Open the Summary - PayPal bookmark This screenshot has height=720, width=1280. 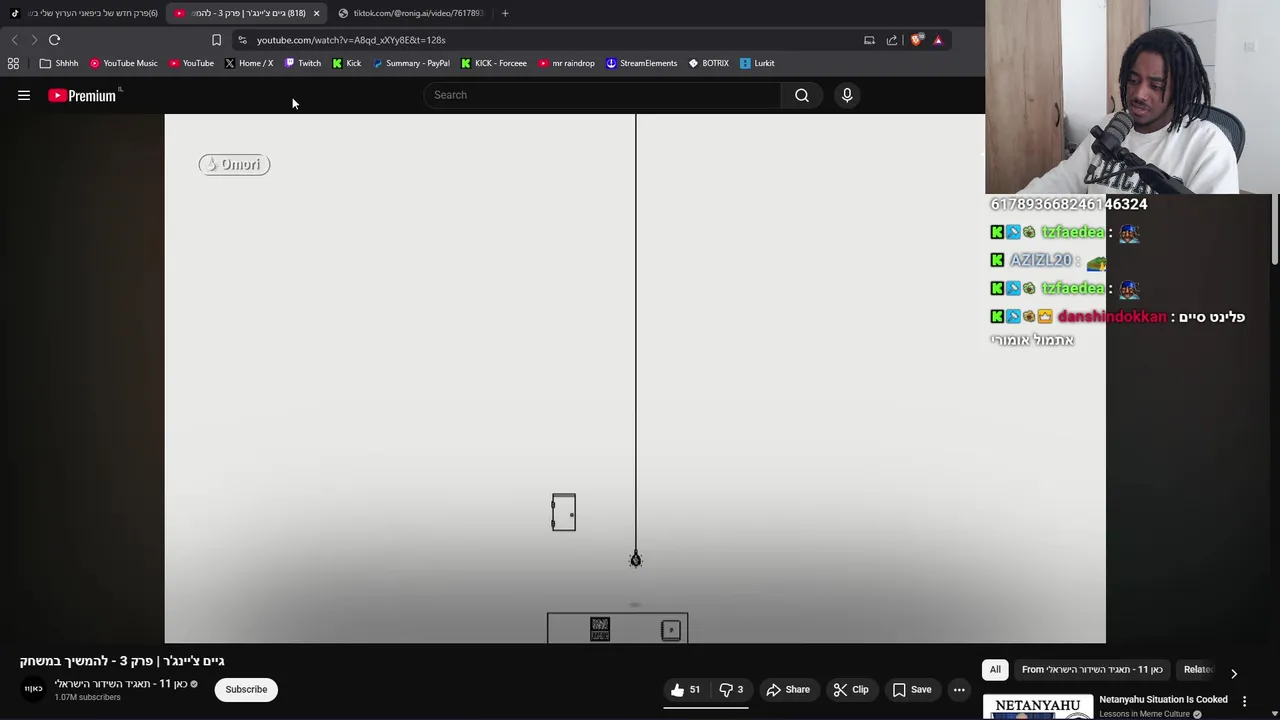coord(411,63)
